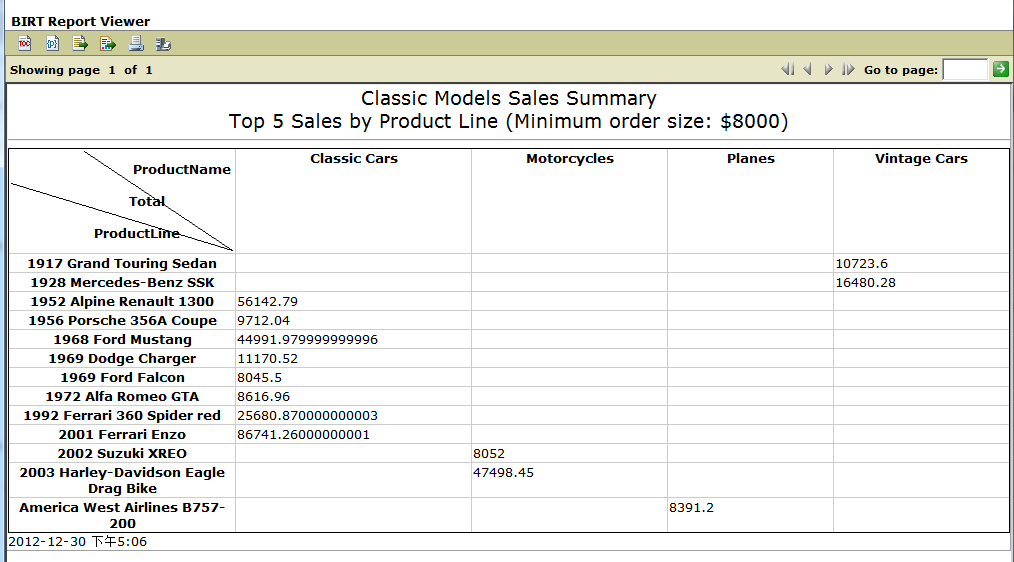Click the export data icon

[x=80, y=43]
